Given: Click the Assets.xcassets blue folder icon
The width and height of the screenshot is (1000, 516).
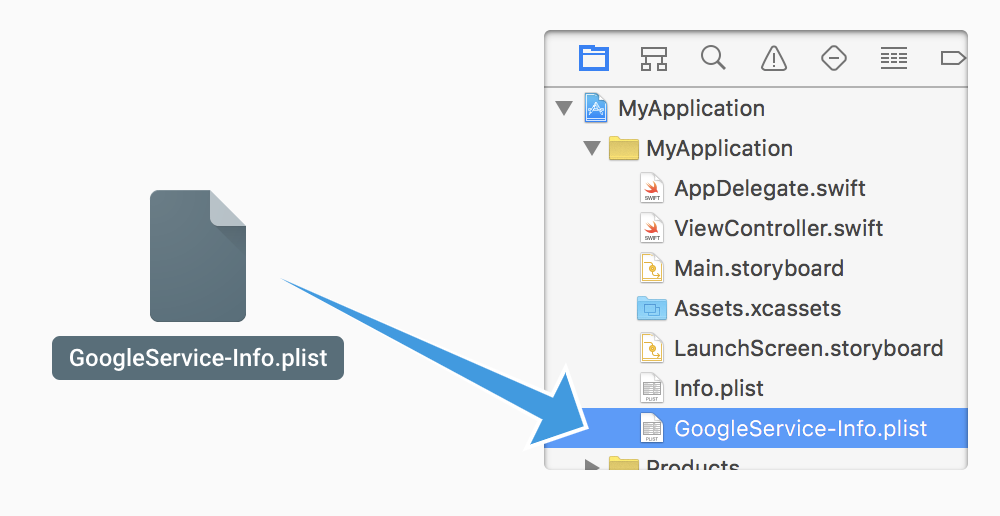Looking at the screenshot, I should point(652,308).
